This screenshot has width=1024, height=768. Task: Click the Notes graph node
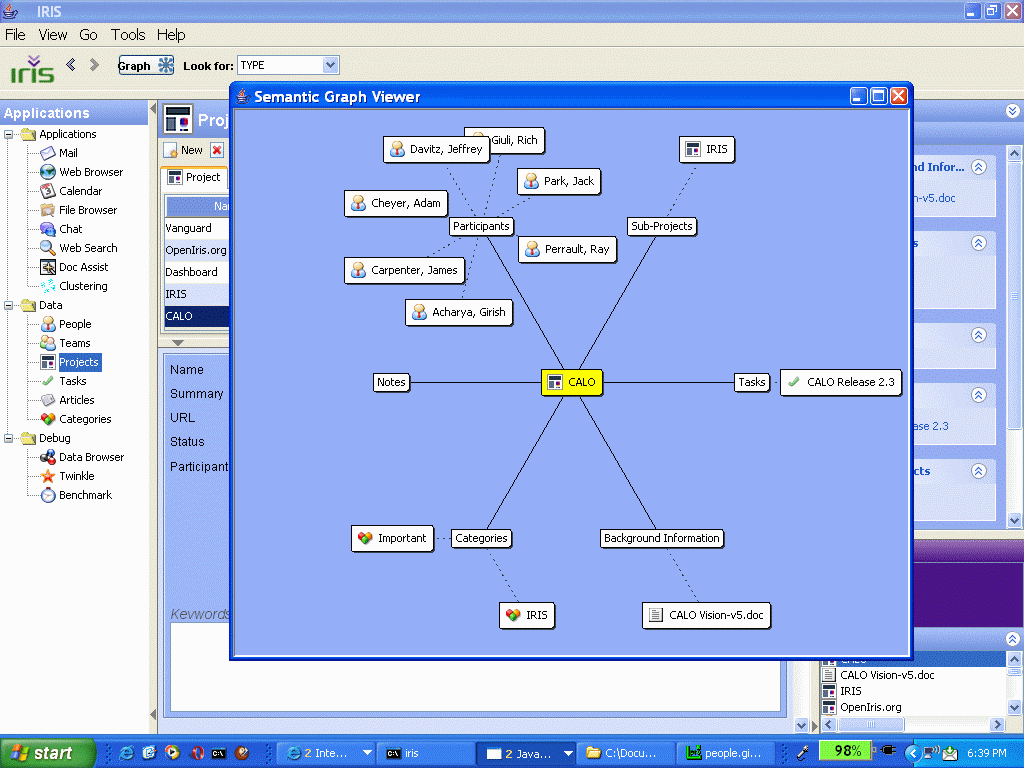pyautogui.click(x=391, y=383)
